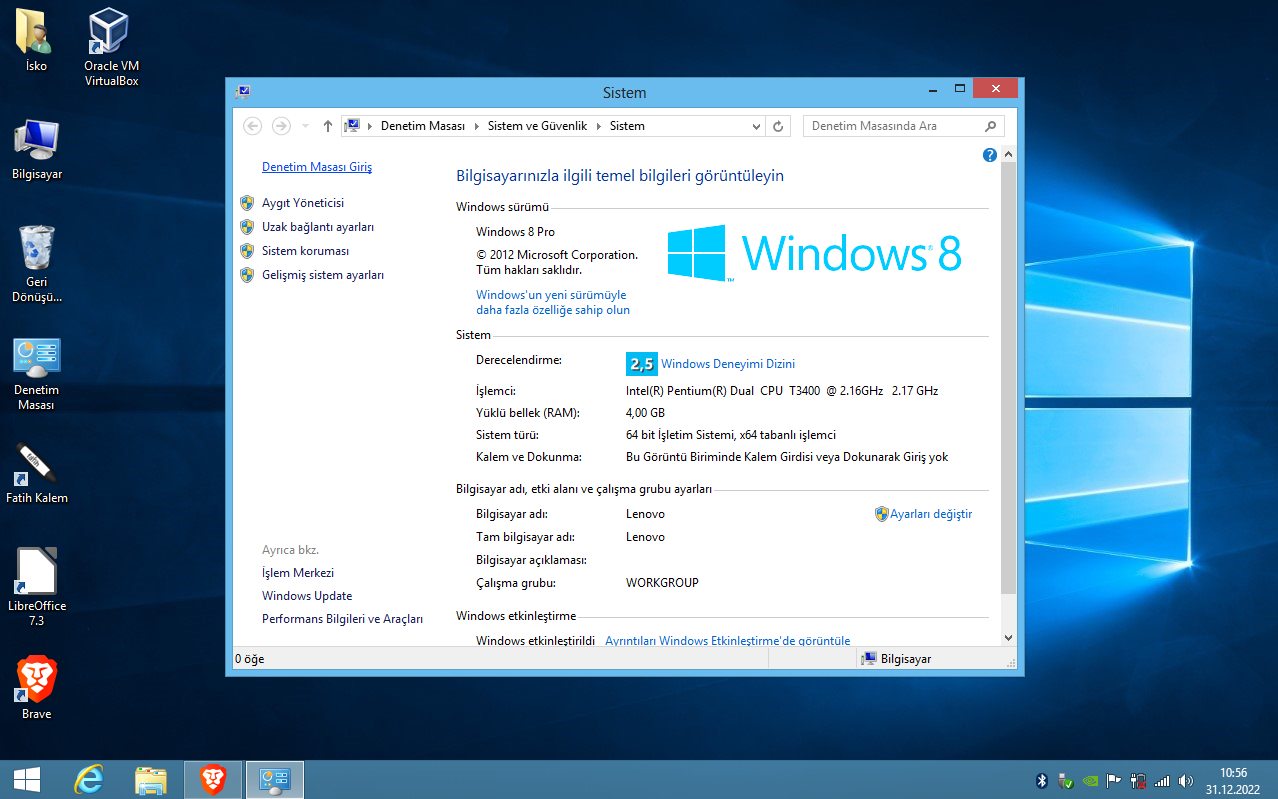
Task: Click the scrollbar down arrow
Action: pyautogui.click(x=1008, y=637)
